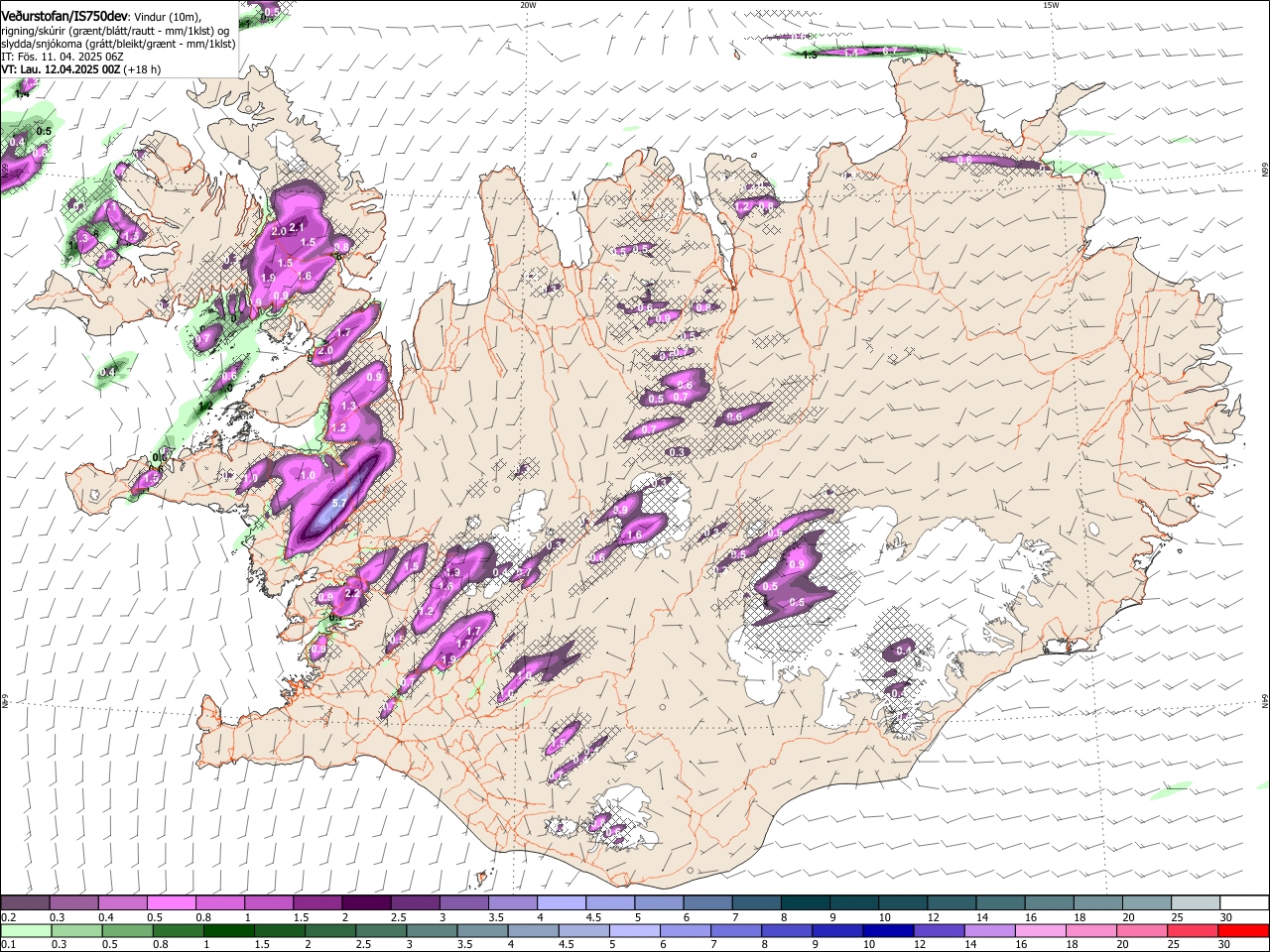1270x952 pixels.
Task: Click the 20W longitude label at the top
Action: click(528, 4)
